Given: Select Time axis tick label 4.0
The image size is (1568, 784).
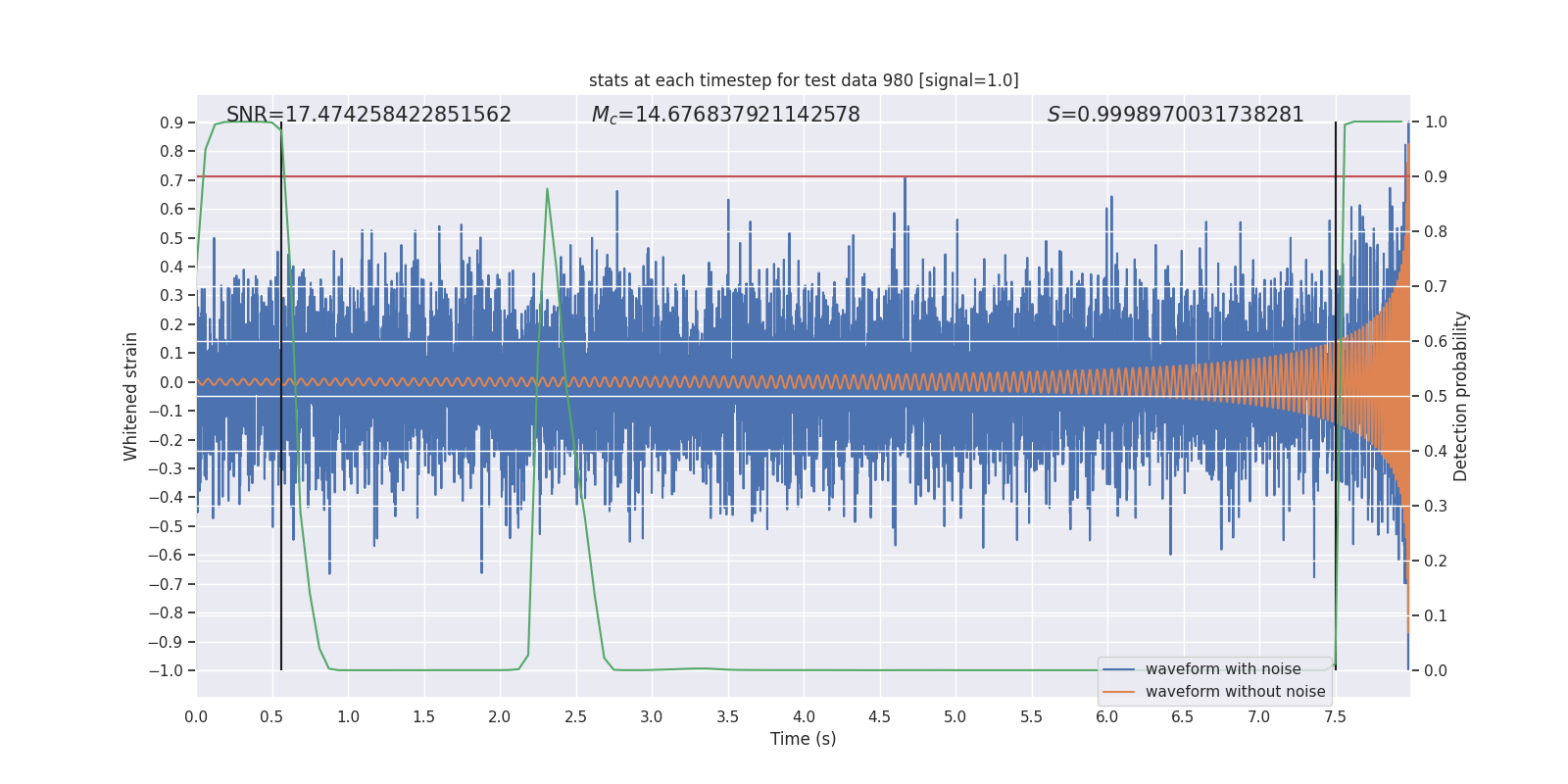Looking at the screenshot, I should coord(804,716).
